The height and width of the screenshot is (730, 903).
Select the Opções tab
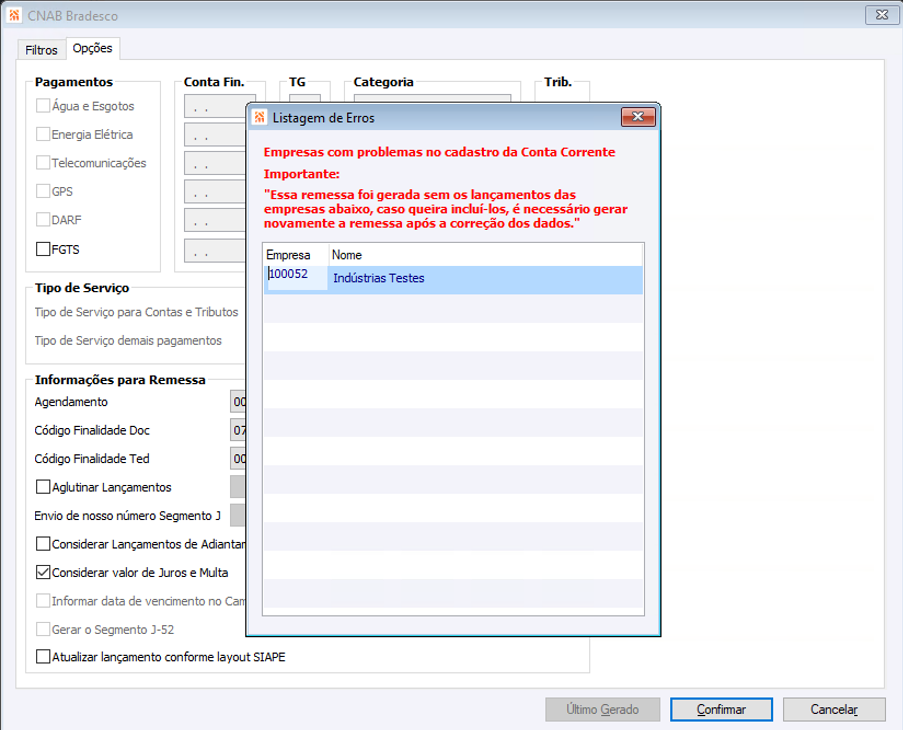[x=93, y=48]
